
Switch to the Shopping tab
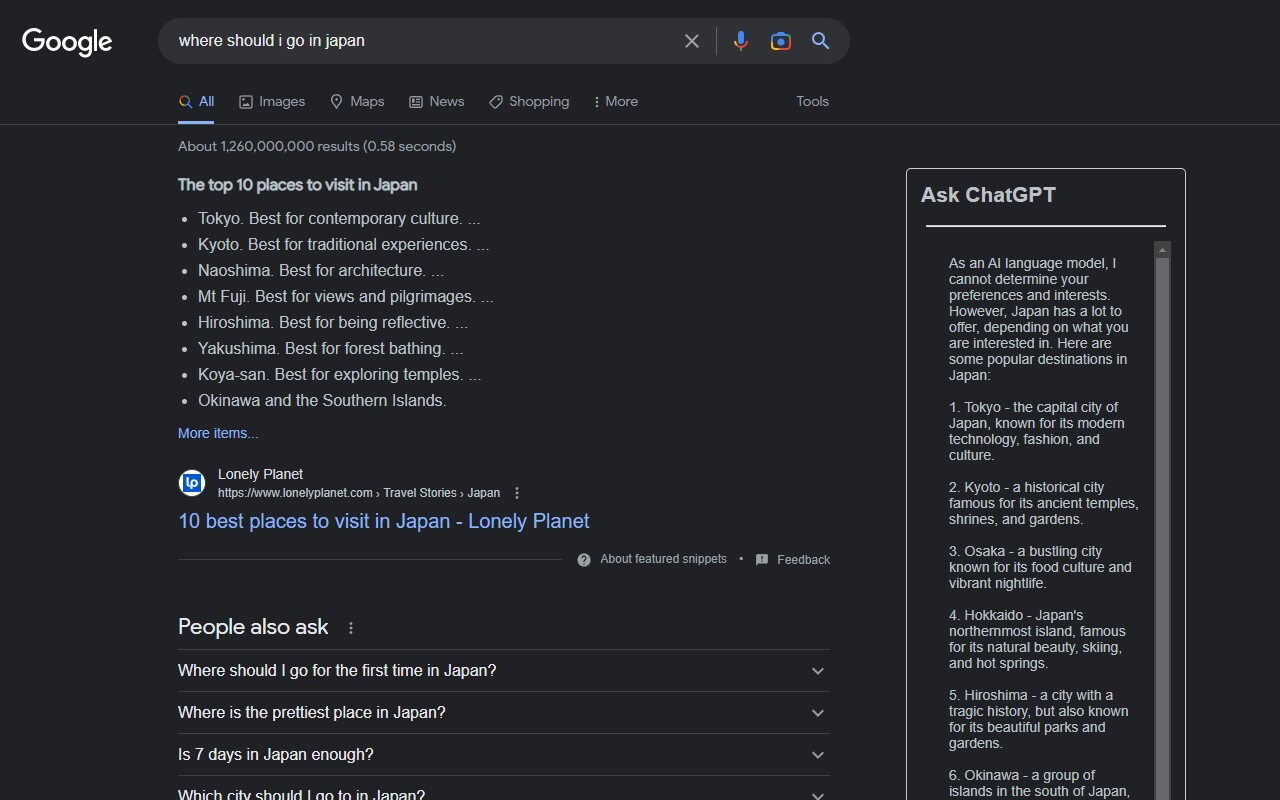coord(529,102)
